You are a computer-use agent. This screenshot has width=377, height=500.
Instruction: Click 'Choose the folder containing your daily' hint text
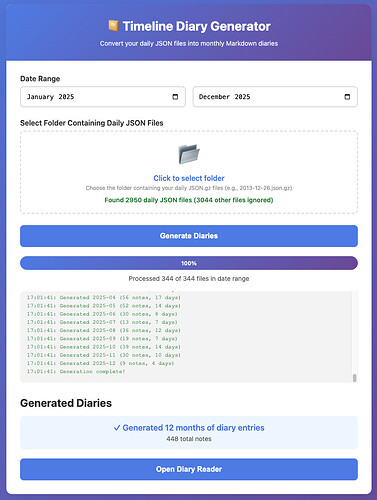[x=189, y=188]
